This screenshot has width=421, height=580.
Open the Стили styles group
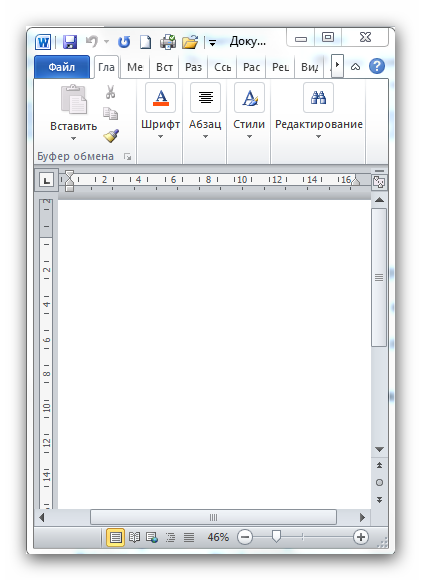point(249,111)
